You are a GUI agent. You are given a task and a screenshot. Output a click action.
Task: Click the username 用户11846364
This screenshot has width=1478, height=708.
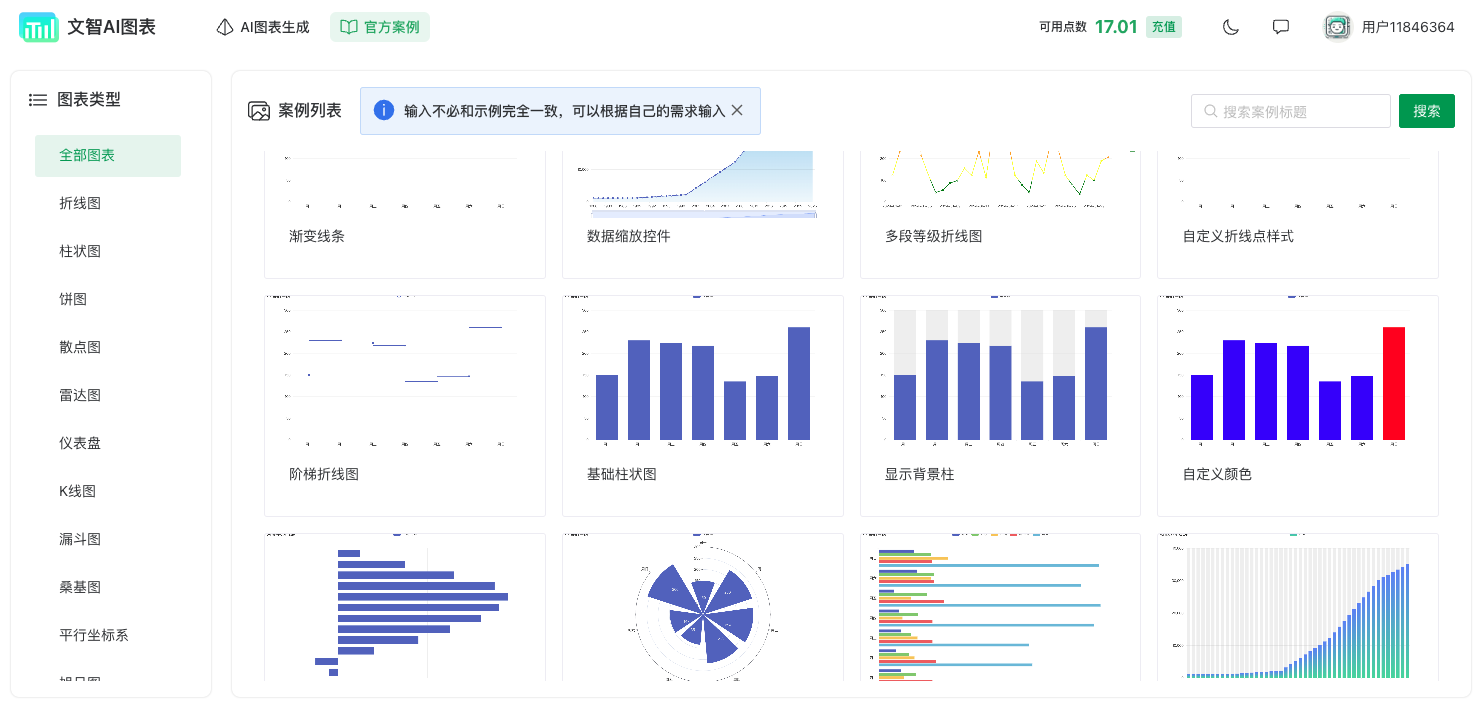pos(1408,27)
